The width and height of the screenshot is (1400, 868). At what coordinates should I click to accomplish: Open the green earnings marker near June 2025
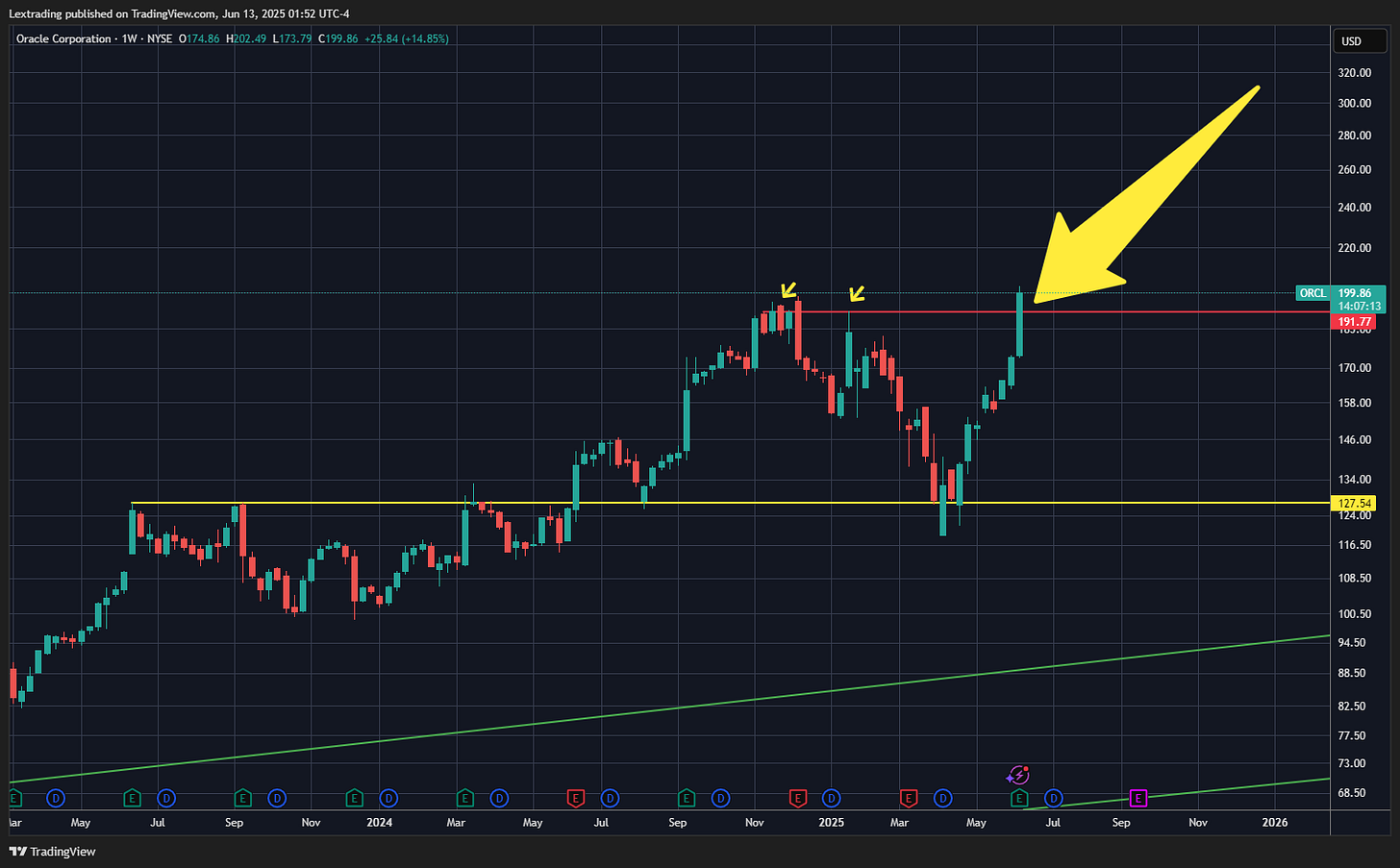[1019, 798]
